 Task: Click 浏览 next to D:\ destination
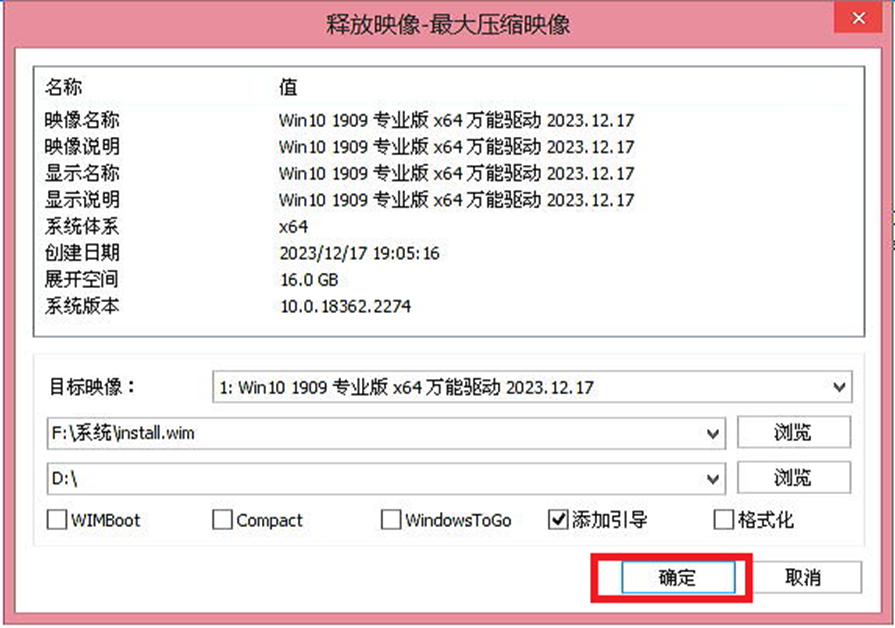pyautogui.click(x=793, y=478)
